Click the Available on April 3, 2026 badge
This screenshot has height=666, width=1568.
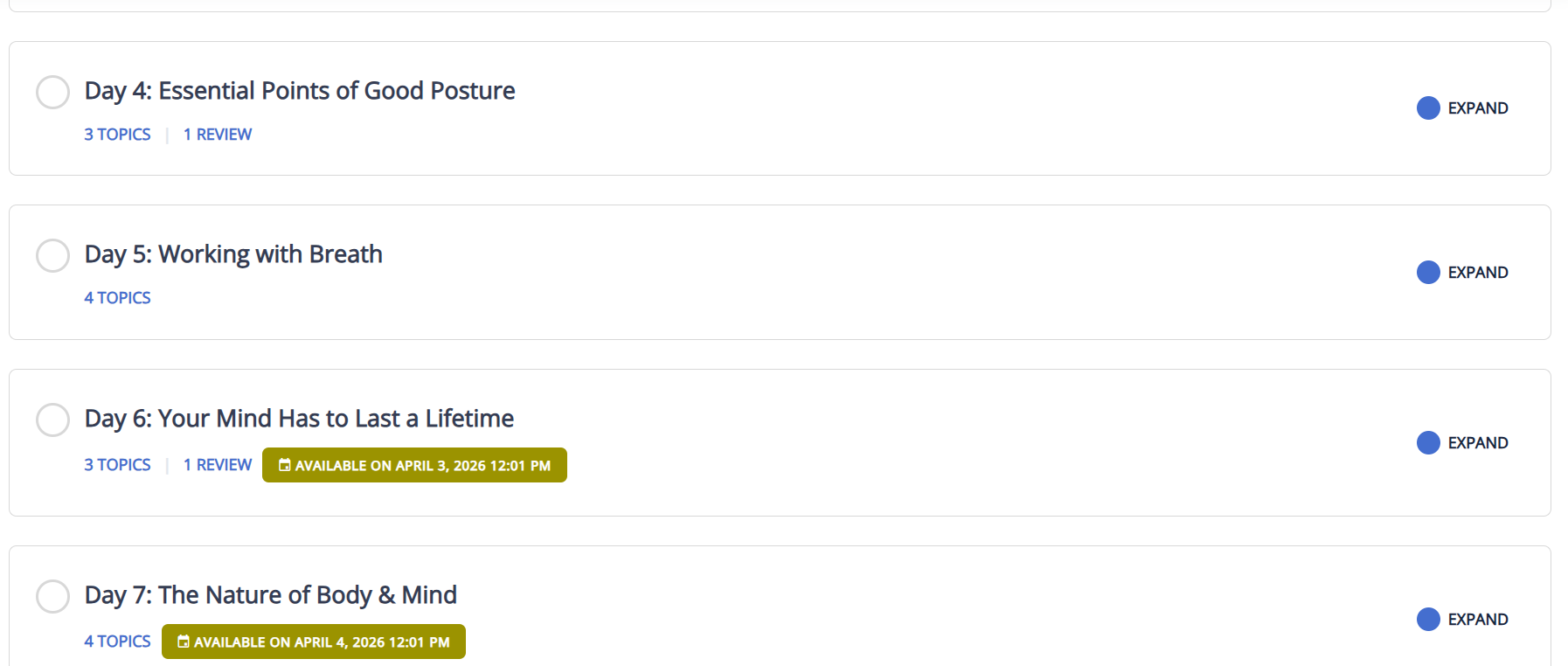tap(414, 465)
